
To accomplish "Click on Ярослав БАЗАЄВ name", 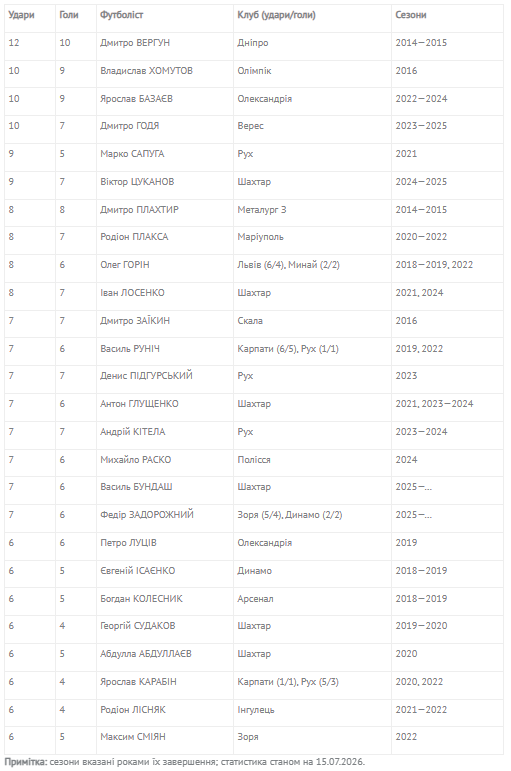I will click(136, 99).
